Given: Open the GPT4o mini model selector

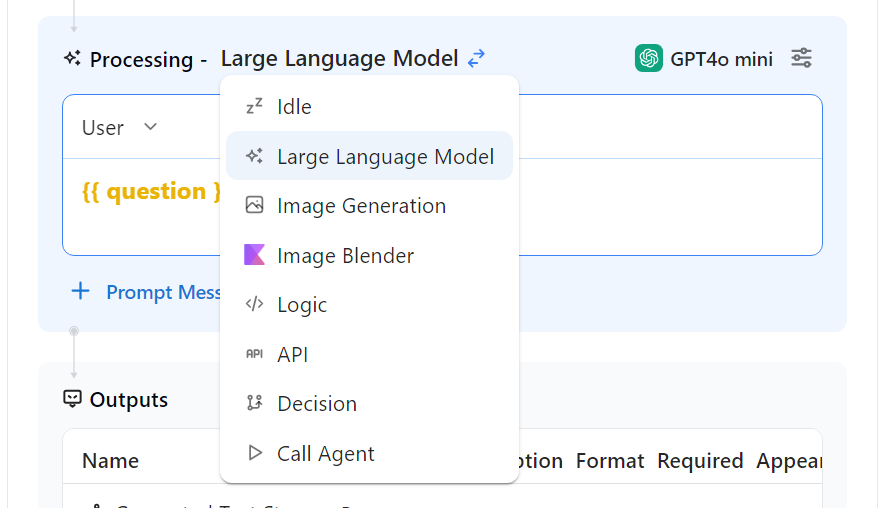Looking at the screenshot, I should (x=704, y=59).
